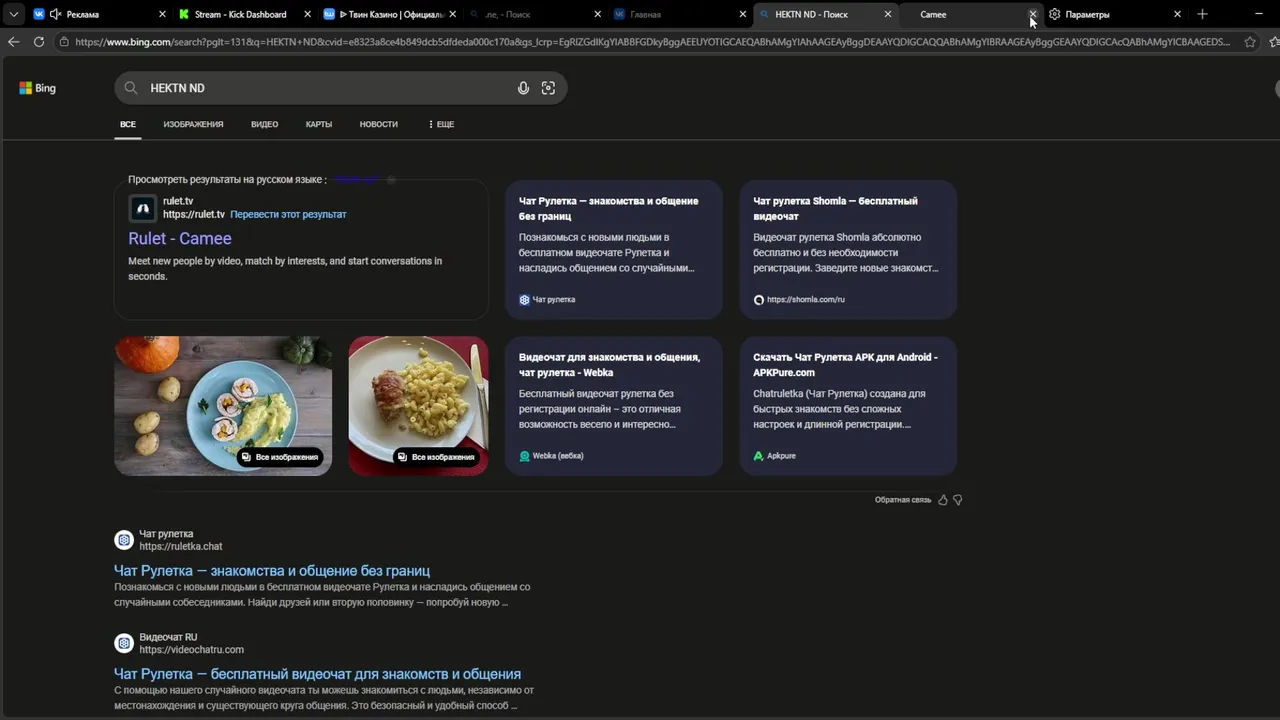Go back to previous page
The width and height of the screenshot is (1280, 720).
click(x=13, y=42)
